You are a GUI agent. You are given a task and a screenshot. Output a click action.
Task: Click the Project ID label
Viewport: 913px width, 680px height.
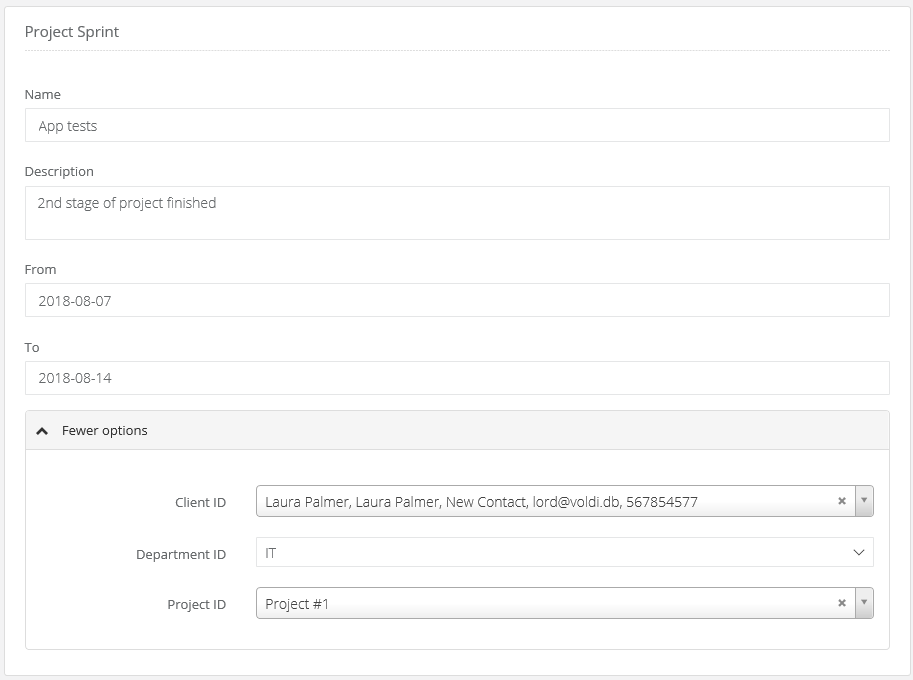tap(196, 605)
